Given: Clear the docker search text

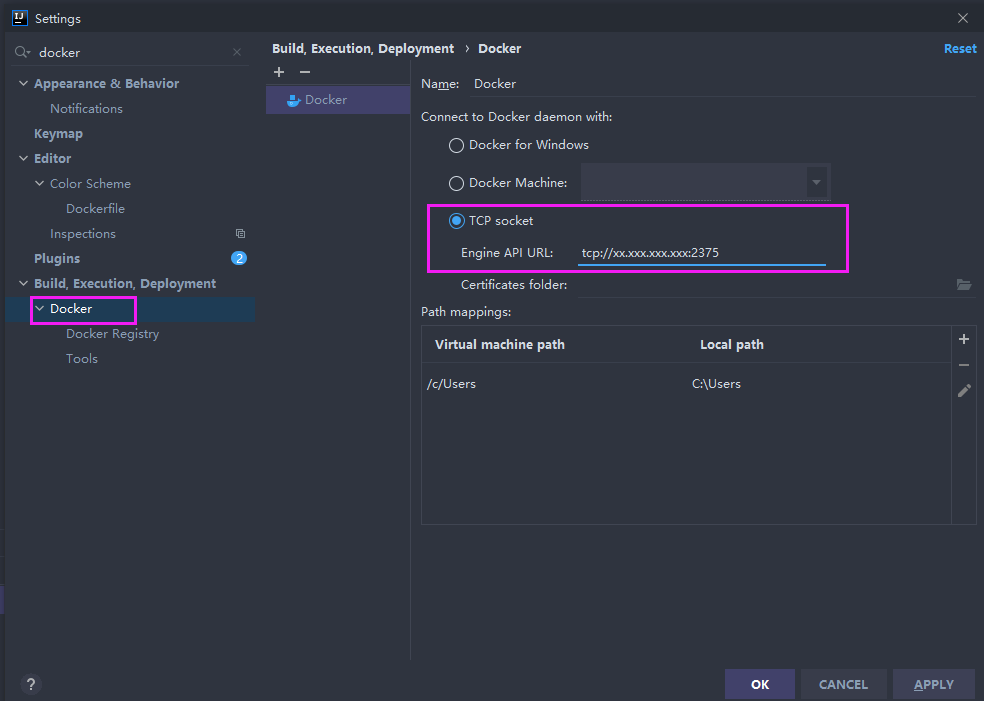Looking at the screenshot, I should coord(237,52).
